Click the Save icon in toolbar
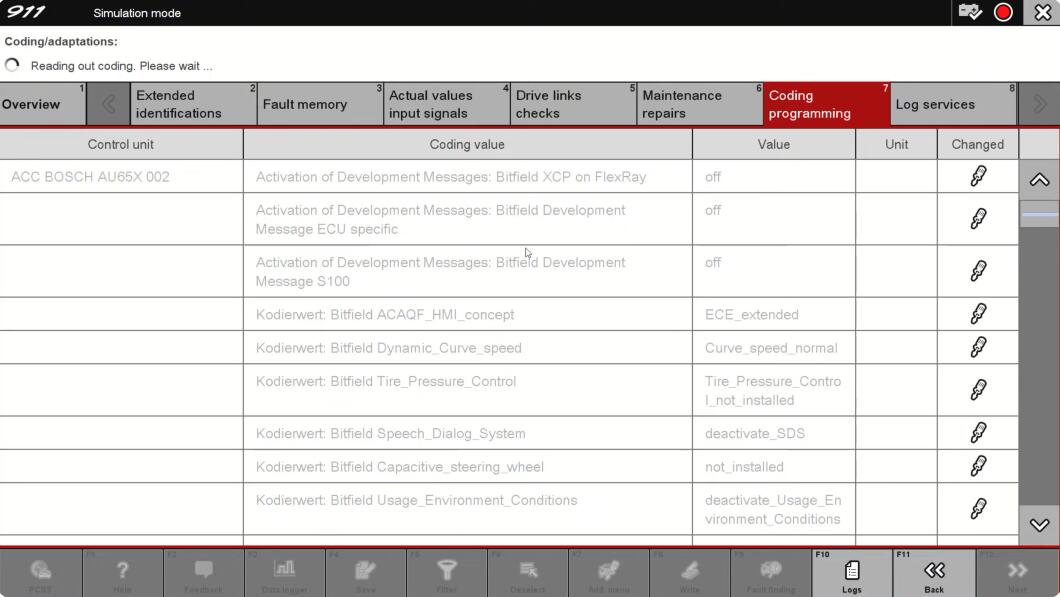Viewport: 1060px width, 597px height. [365, 574]
